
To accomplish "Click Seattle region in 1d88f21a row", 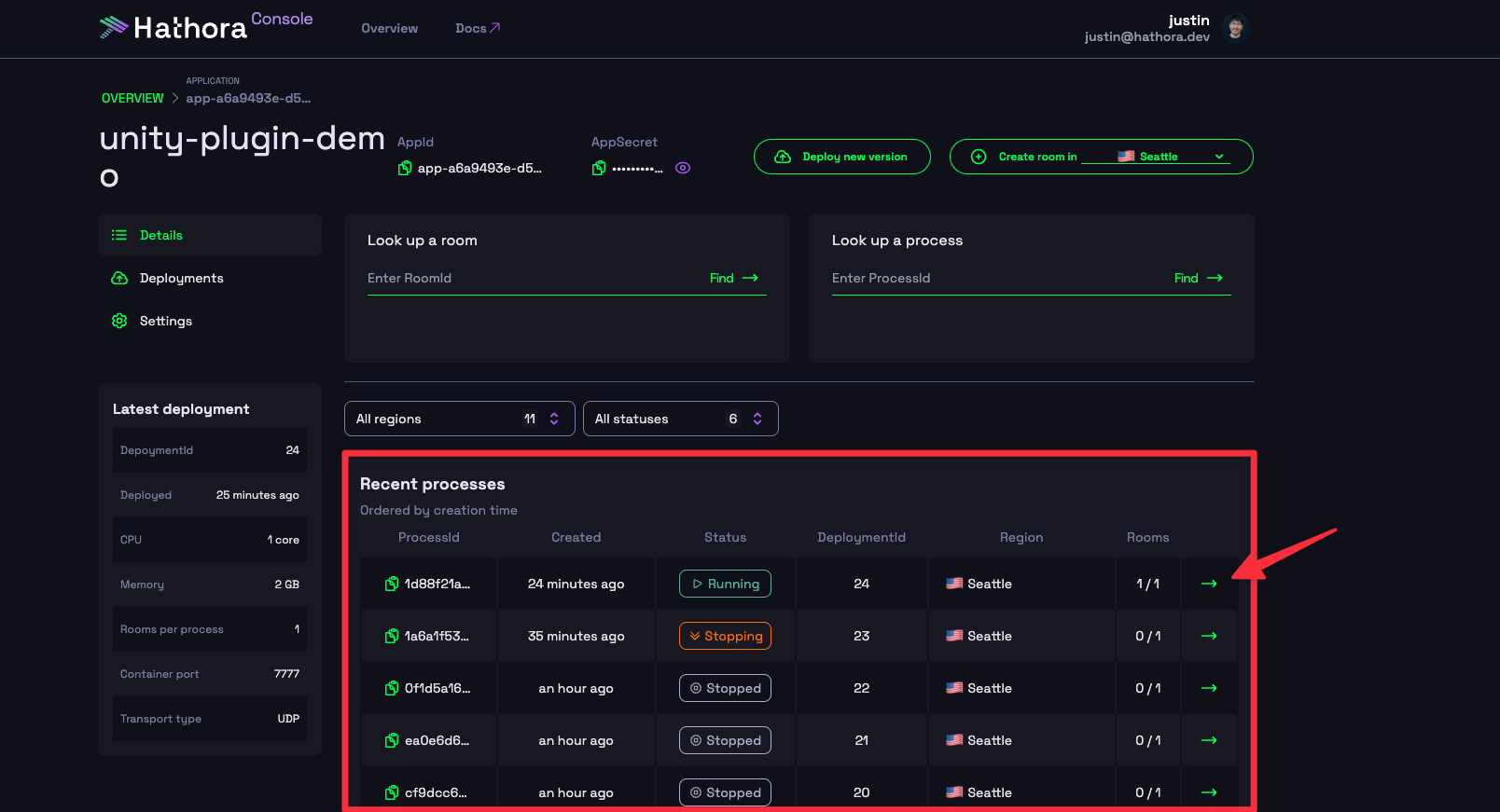I will click(979, 584).
